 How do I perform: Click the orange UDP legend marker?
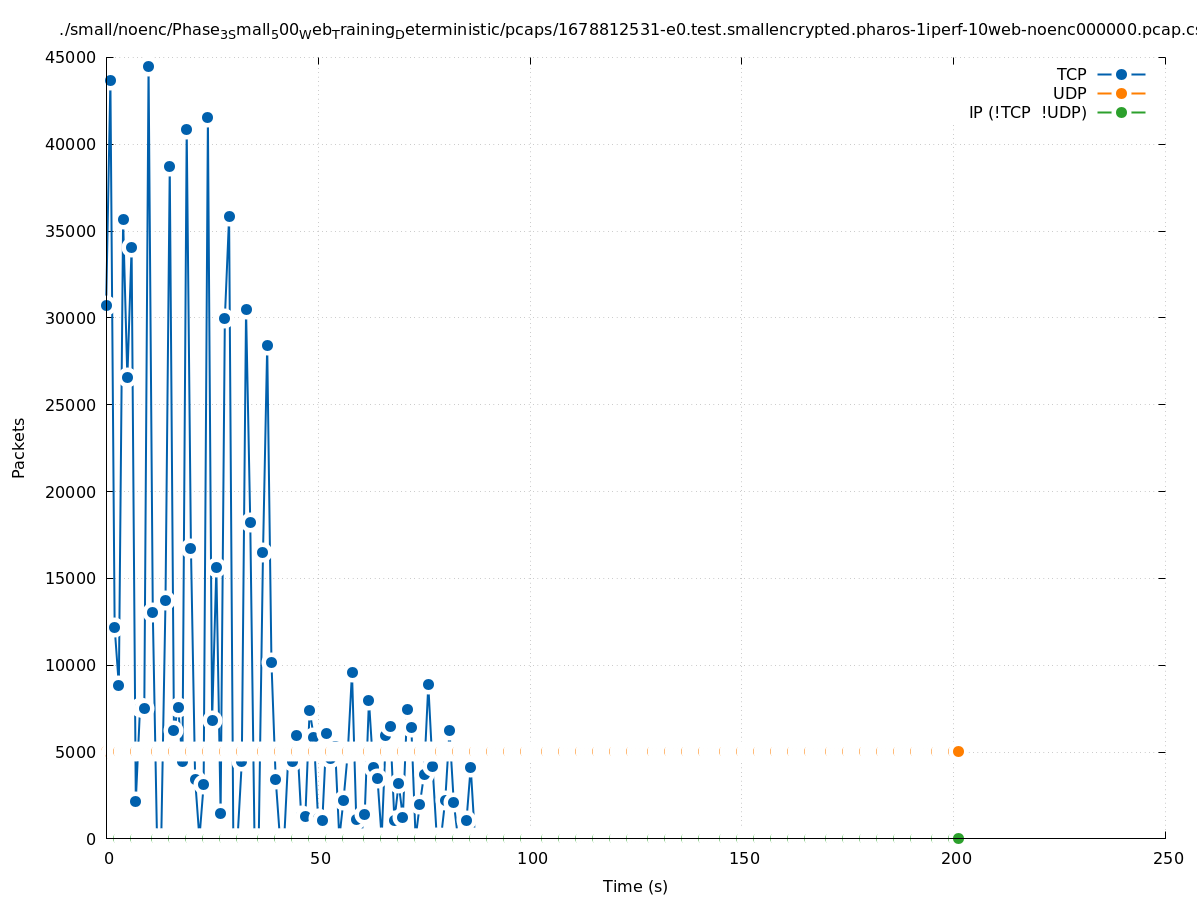click(x=1121, y=94)
